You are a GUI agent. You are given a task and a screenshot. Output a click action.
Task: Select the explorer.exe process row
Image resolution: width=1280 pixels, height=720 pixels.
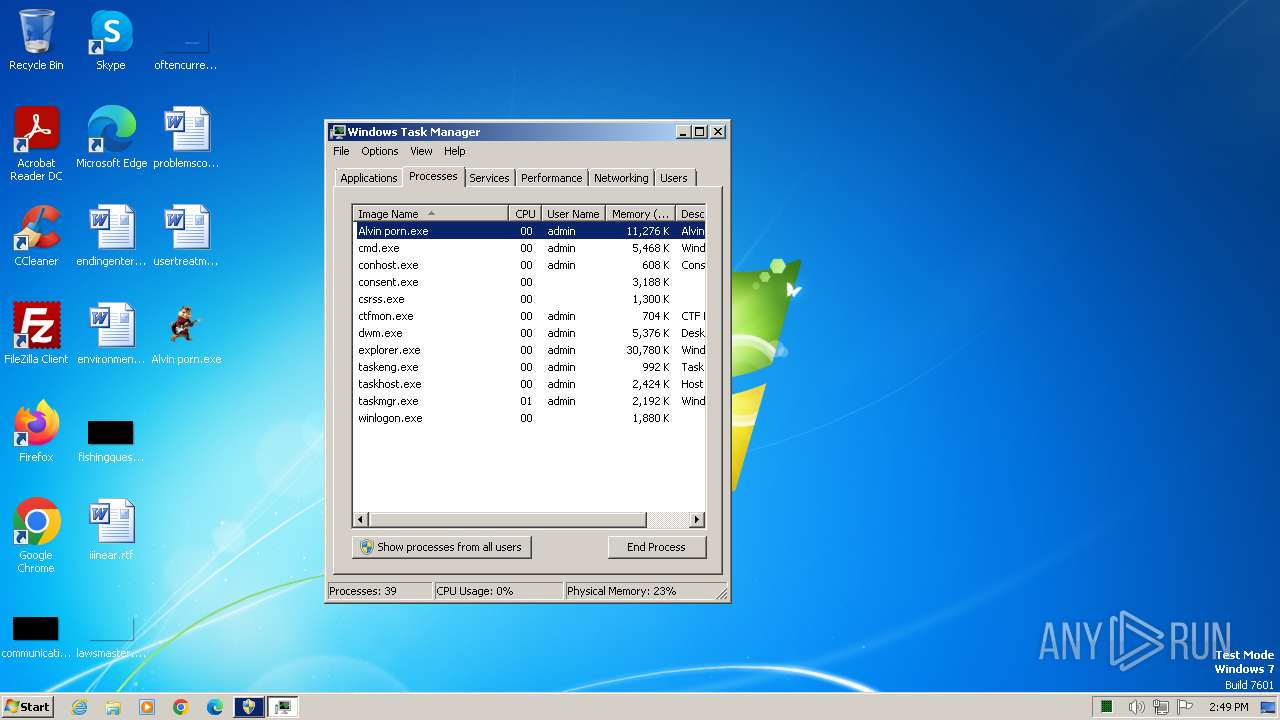(x=530, y=350)
